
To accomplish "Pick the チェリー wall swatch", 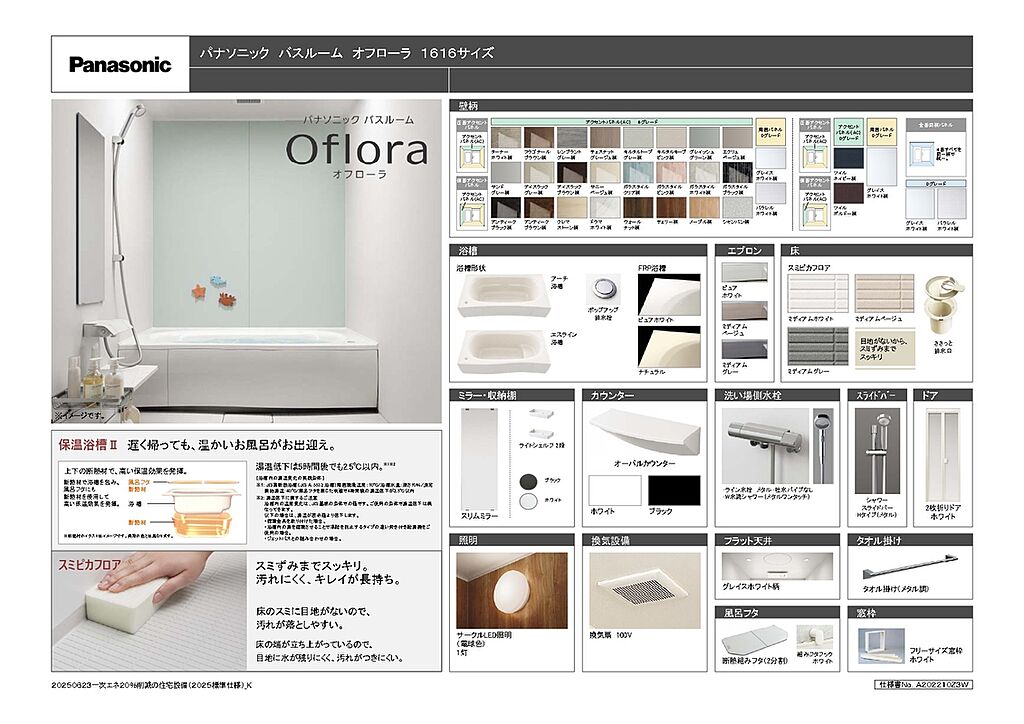I will tap(671, 207).
